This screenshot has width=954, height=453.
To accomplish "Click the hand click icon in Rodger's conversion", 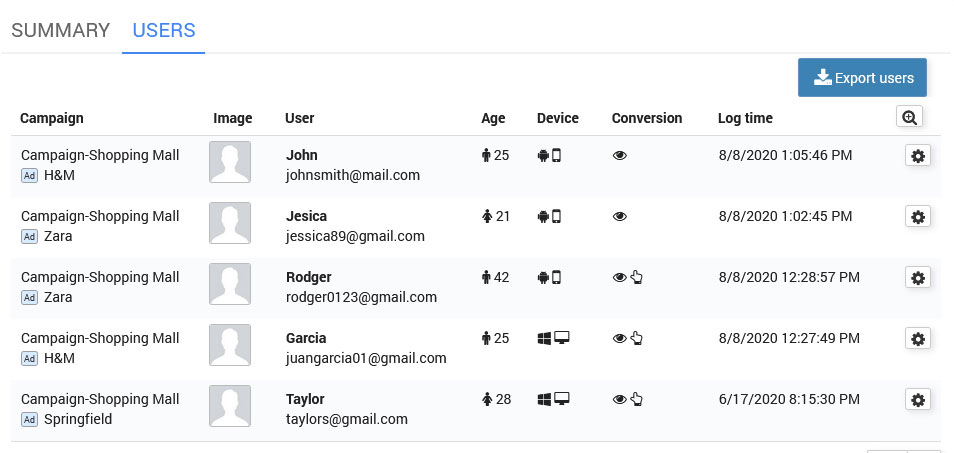I will click(x=637, y=278).
